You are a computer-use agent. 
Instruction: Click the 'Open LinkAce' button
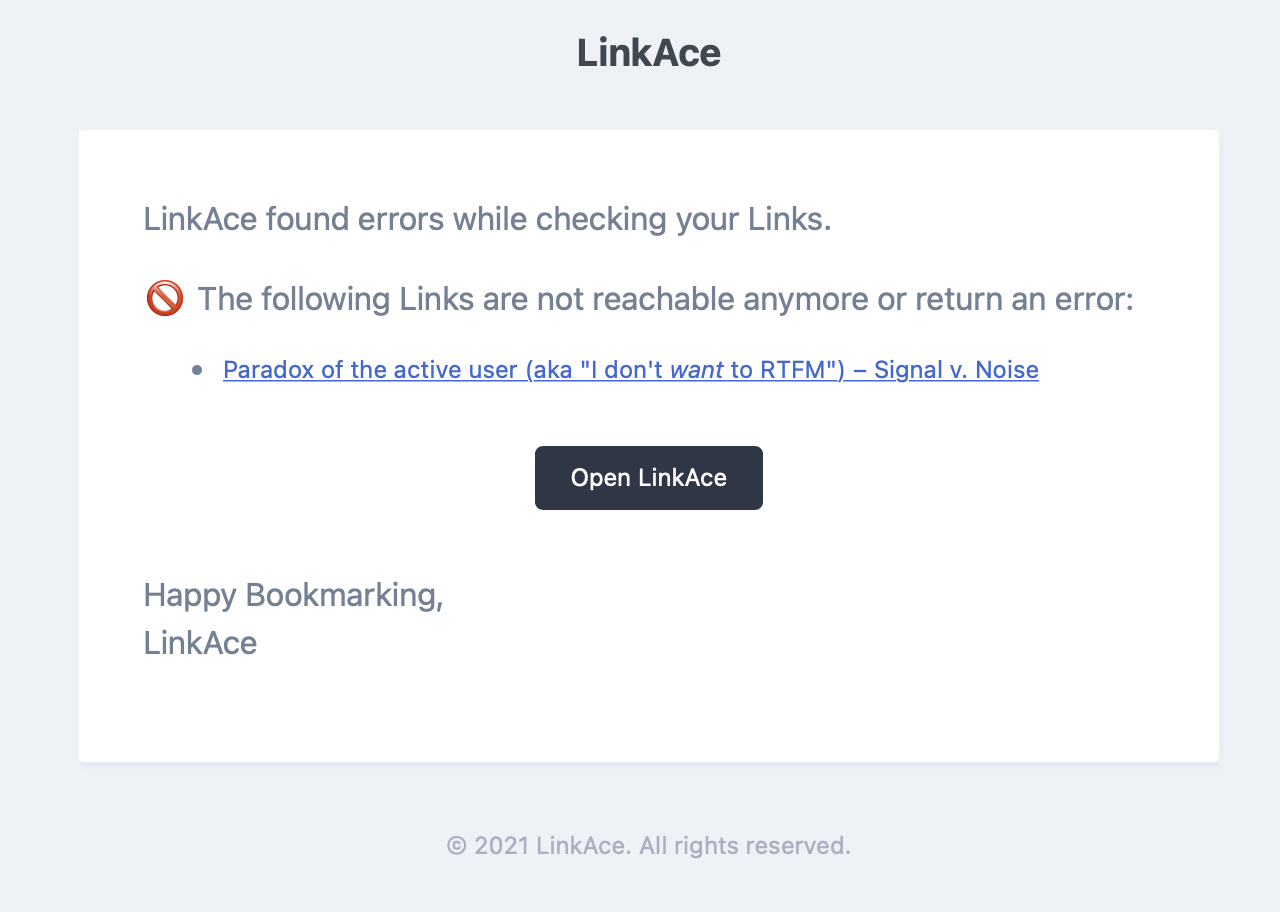tap(648, 477)
